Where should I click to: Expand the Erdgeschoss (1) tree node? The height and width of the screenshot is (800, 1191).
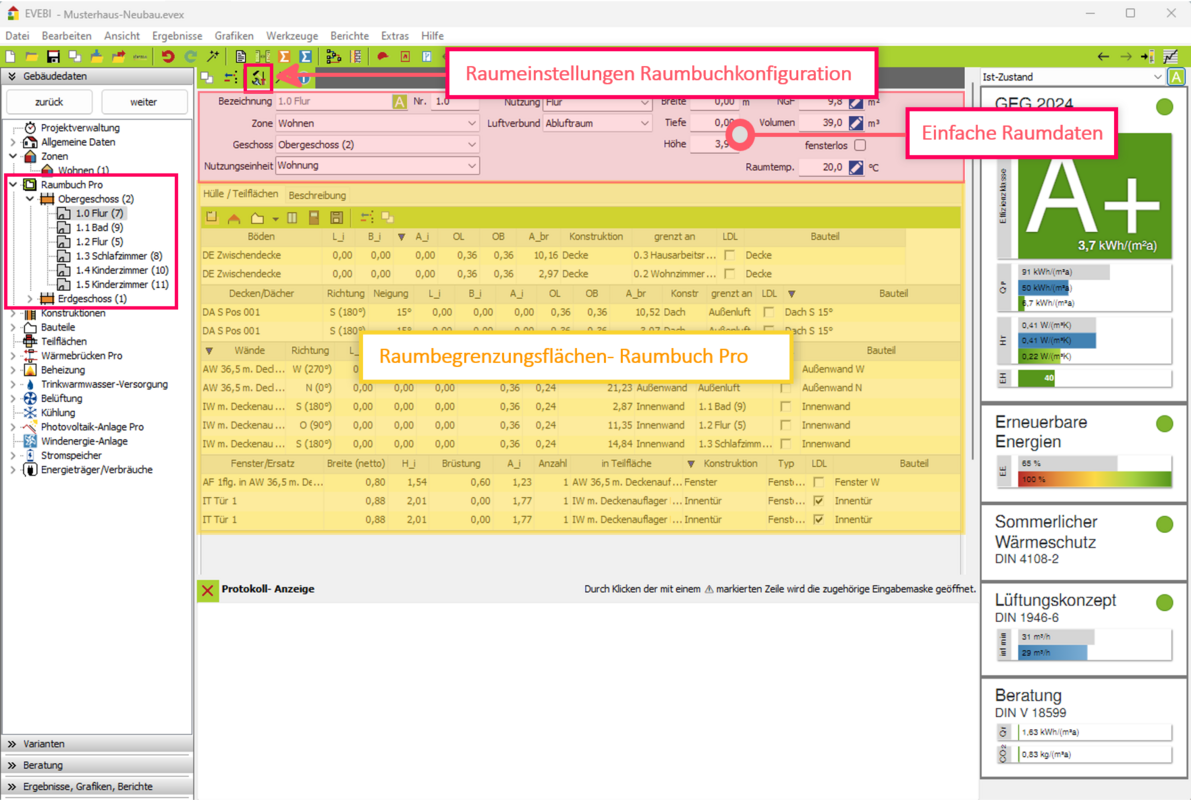click(30, 299)
